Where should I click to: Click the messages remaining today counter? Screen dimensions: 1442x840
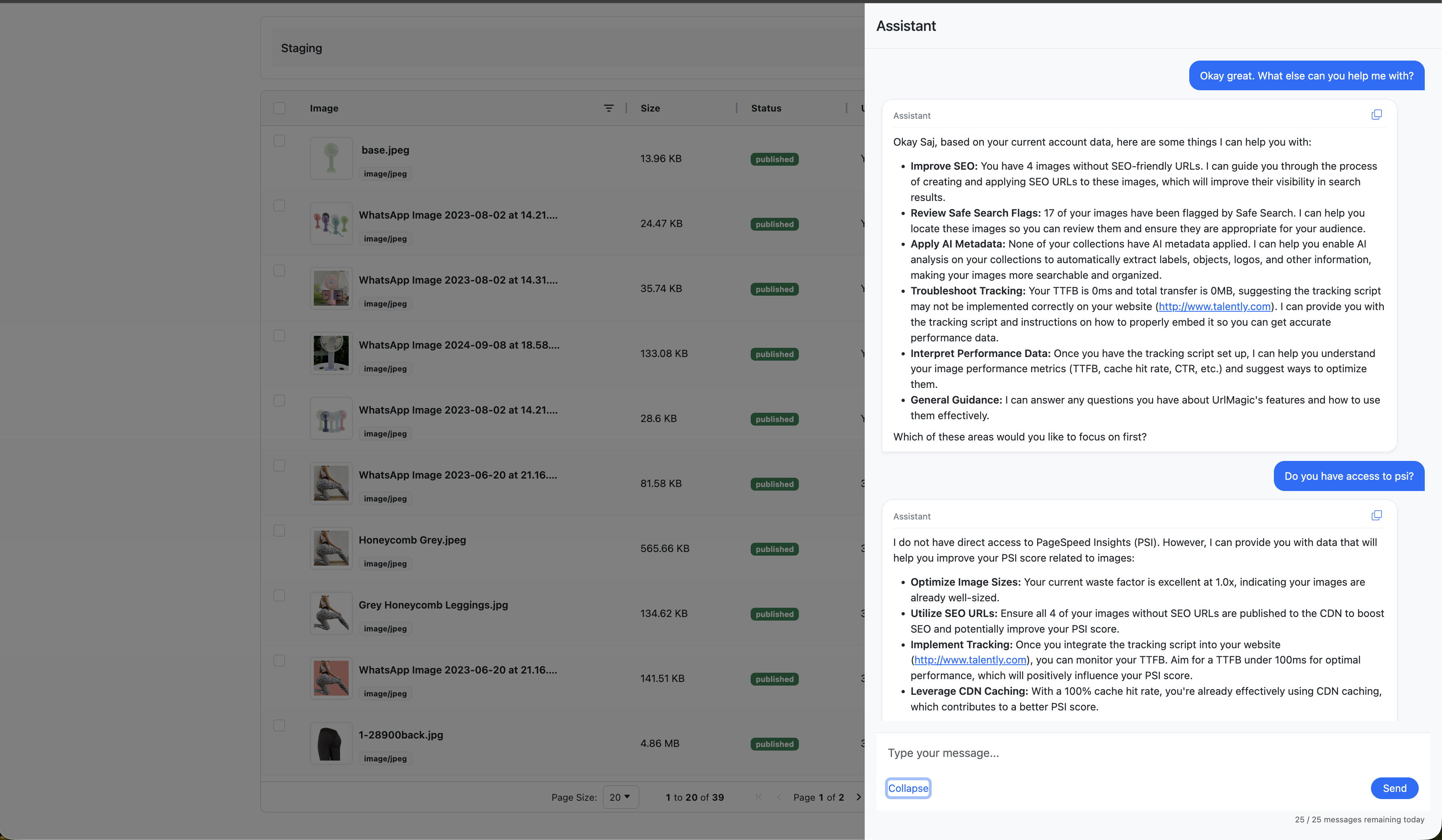1360,820
